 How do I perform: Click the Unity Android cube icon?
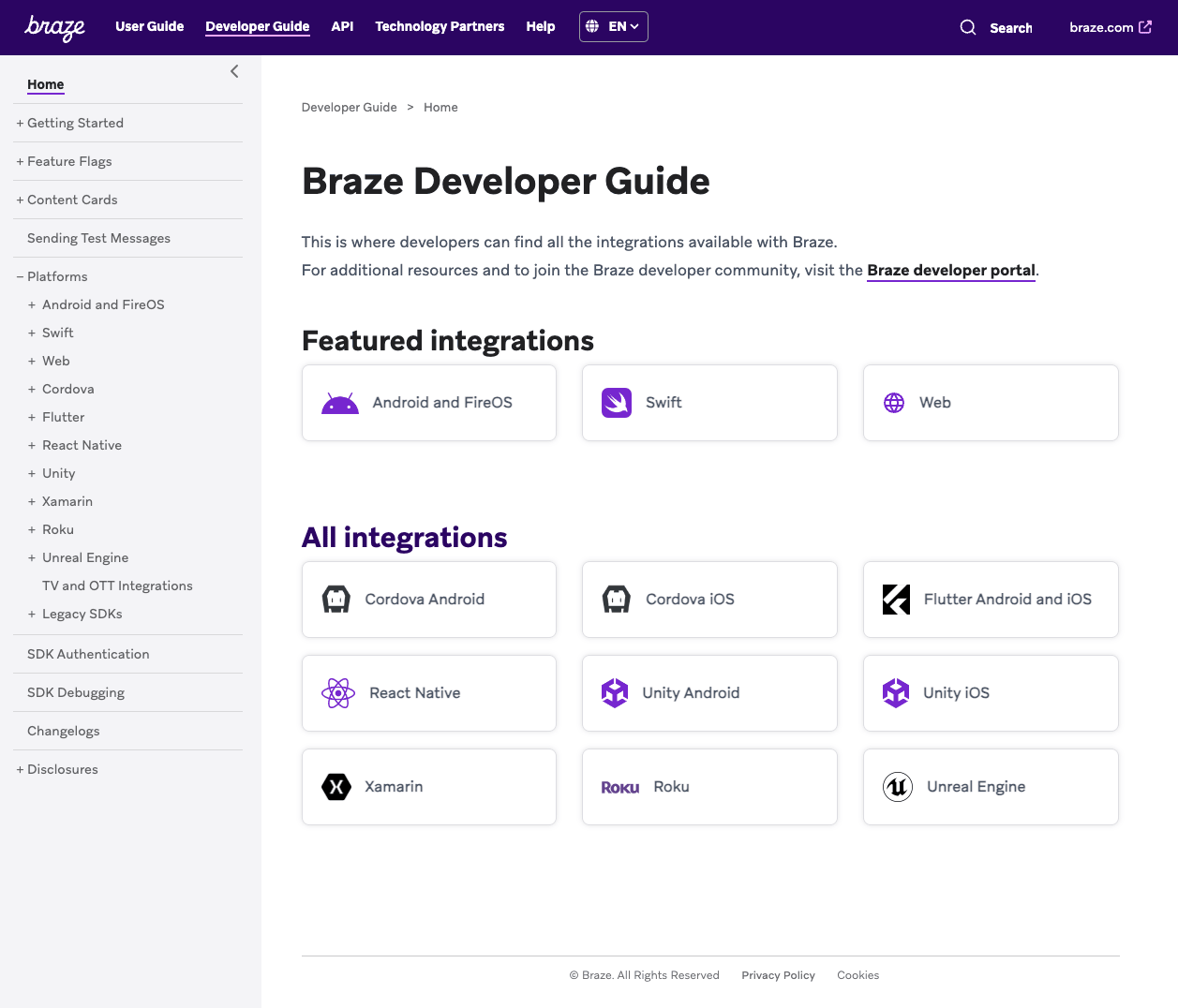pos(615,693)
